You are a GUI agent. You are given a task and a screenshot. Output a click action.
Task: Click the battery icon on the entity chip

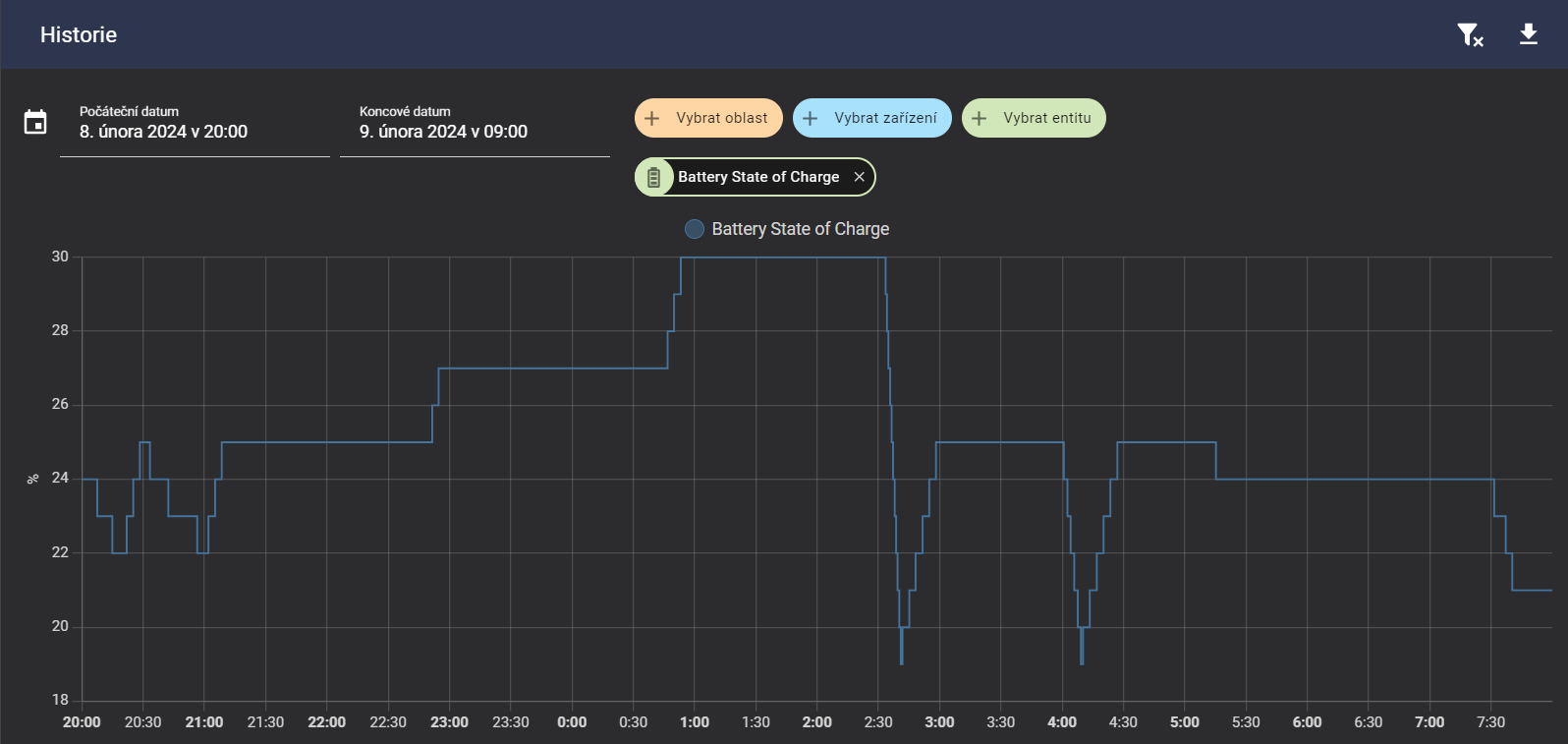[653, 177]
